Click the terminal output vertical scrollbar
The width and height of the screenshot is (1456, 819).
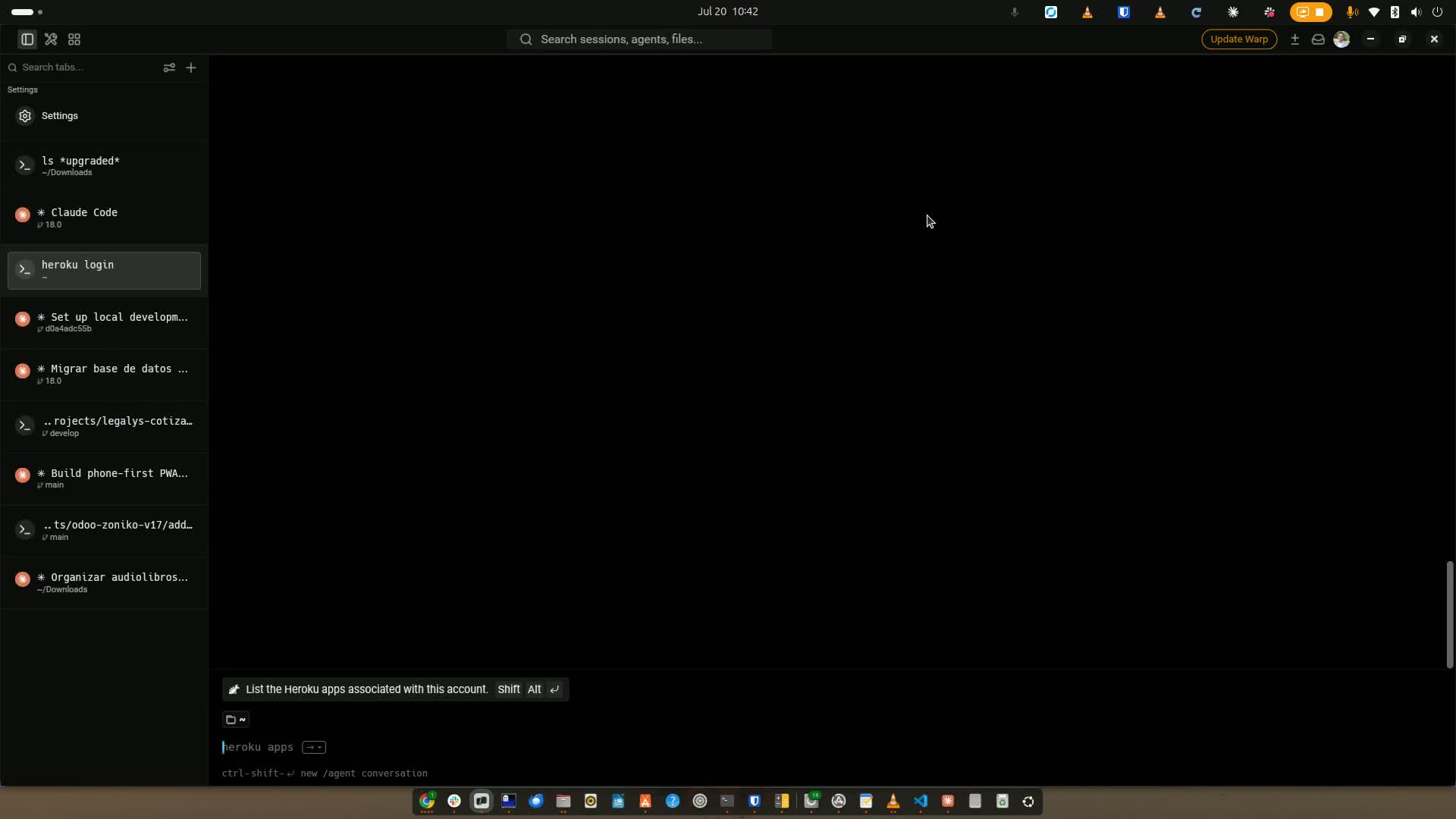click(x=1449, y=614)
